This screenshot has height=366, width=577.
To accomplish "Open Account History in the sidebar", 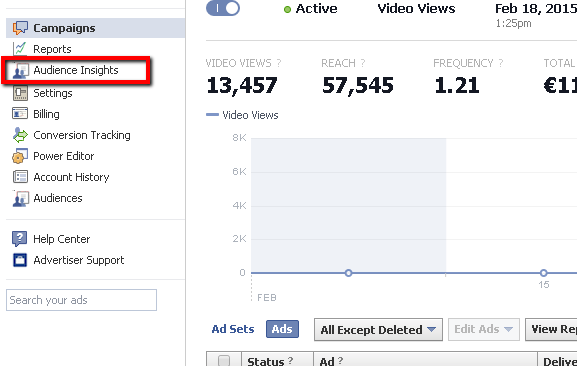I will tap(71, 177).
